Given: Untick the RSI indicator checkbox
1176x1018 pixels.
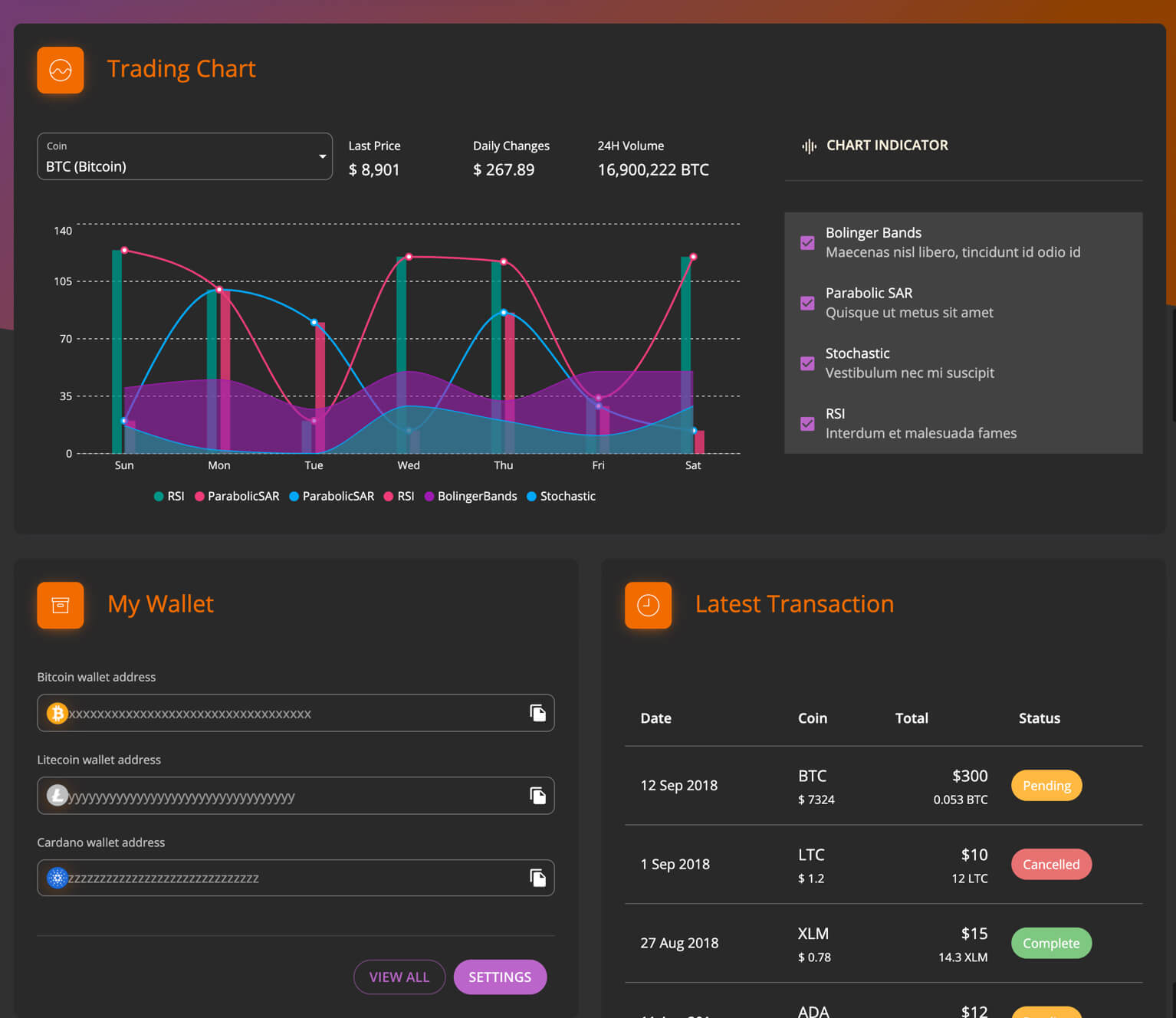Looking at the screenshot, I should 807,424.
